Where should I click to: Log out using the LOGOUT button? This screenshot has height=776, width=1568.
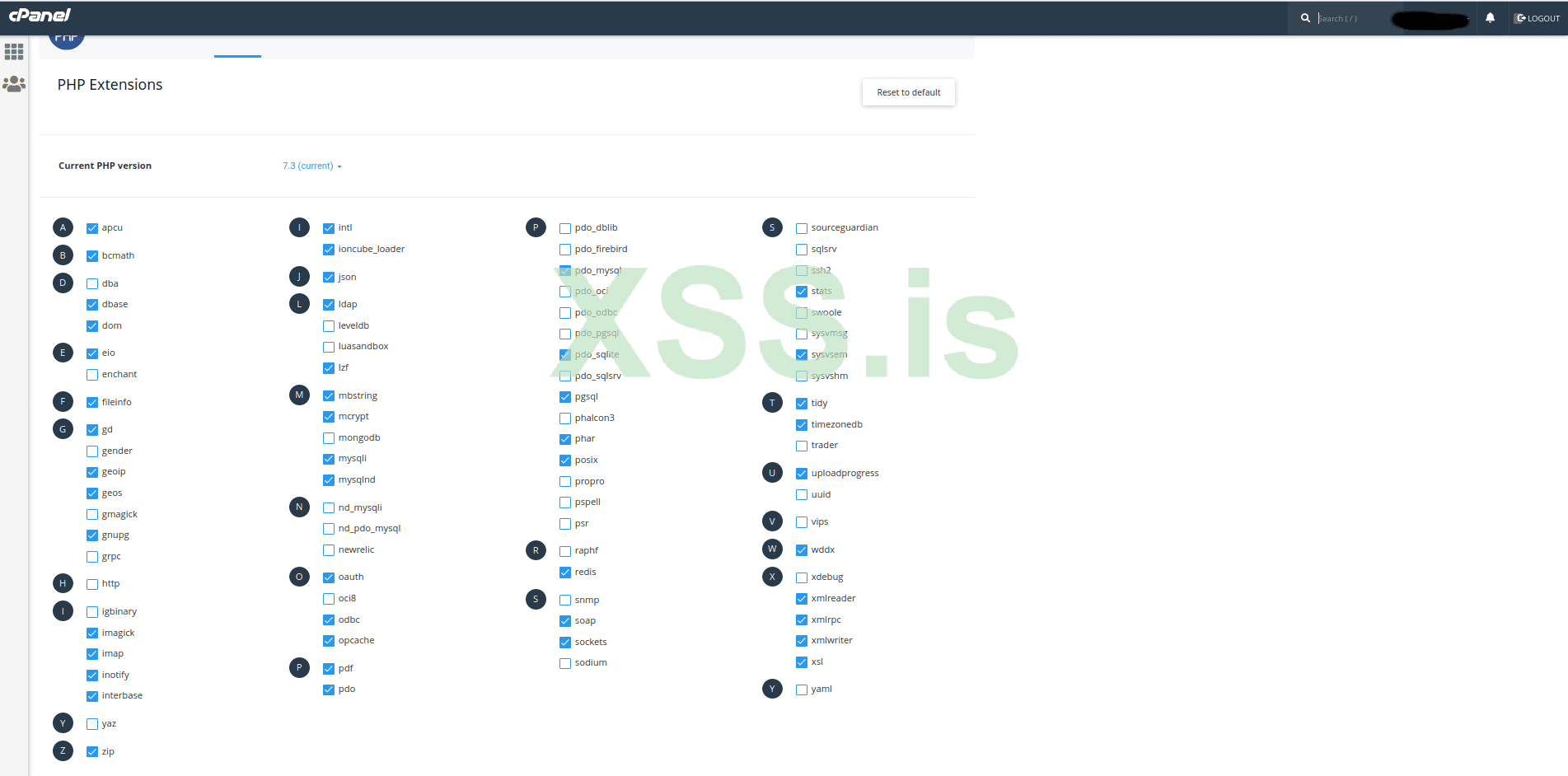point(1538,18)
